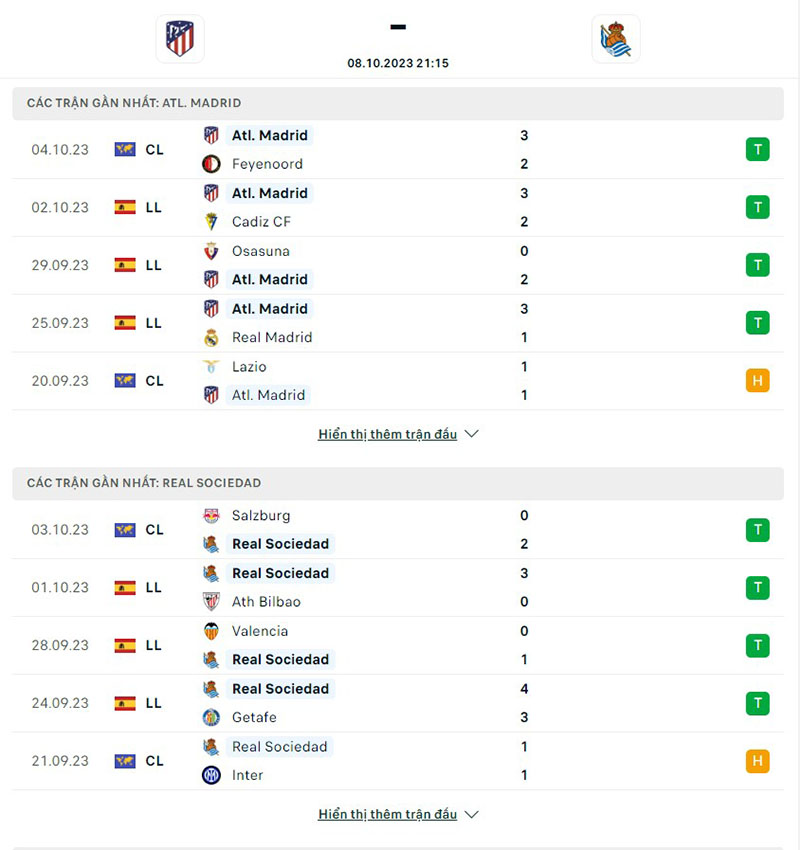Click the Real Sociedad crest in header
This screenshot has height=850, width=800.
(615, 39)
